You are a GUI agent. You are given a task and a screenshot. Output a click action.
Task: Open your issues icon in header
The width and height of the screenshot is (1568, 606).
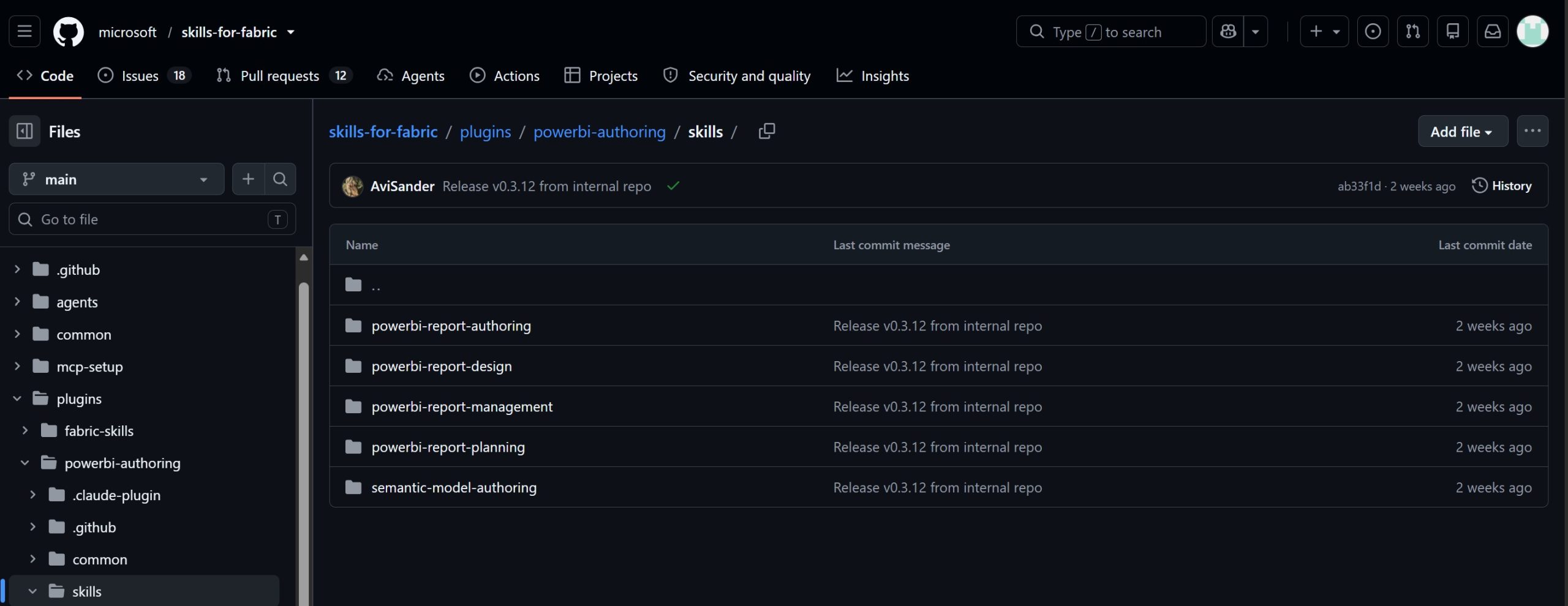1373,31
